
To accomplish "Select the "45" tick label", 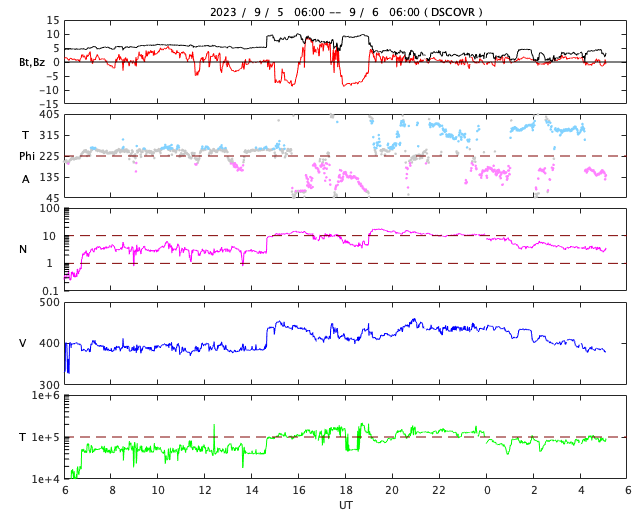I will [x=53, y=198].
